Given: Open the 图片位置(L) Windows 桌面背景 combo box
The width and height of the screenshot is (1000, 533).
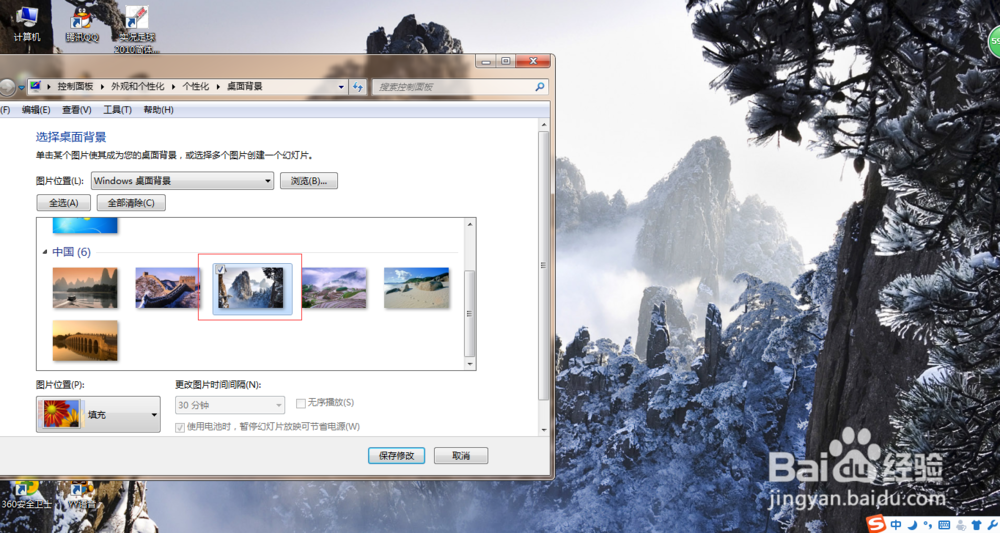Looking at the screenshot, I should coord(182,181).
